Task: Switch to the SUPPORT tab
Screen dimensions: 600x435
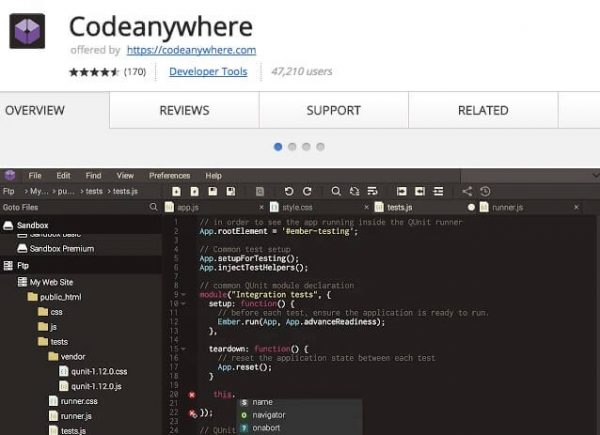Action: coord(333,110)
